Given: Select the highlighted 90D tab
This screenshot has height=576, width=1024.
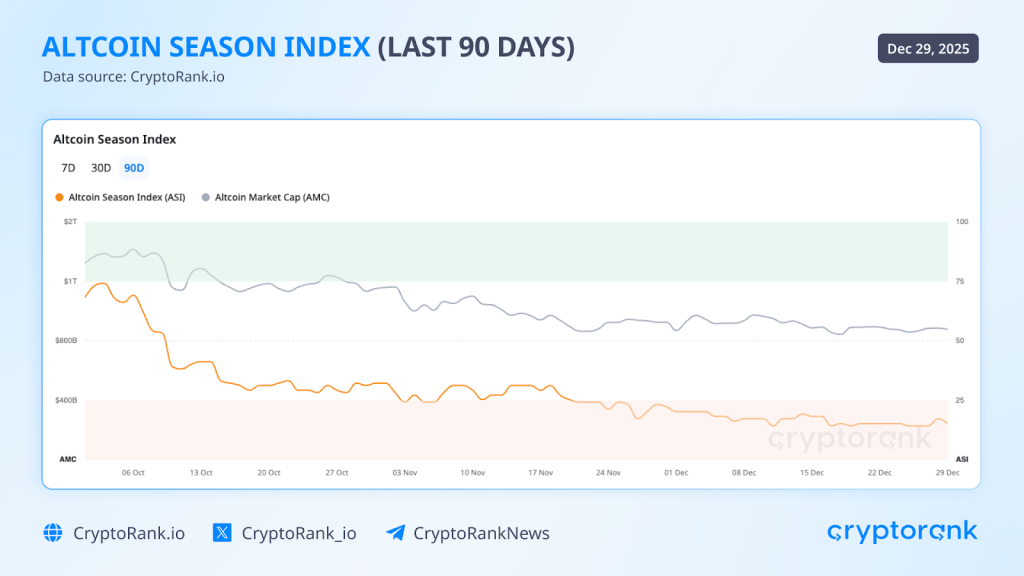Looking at the screenshot, I should [x=133, y=168].
